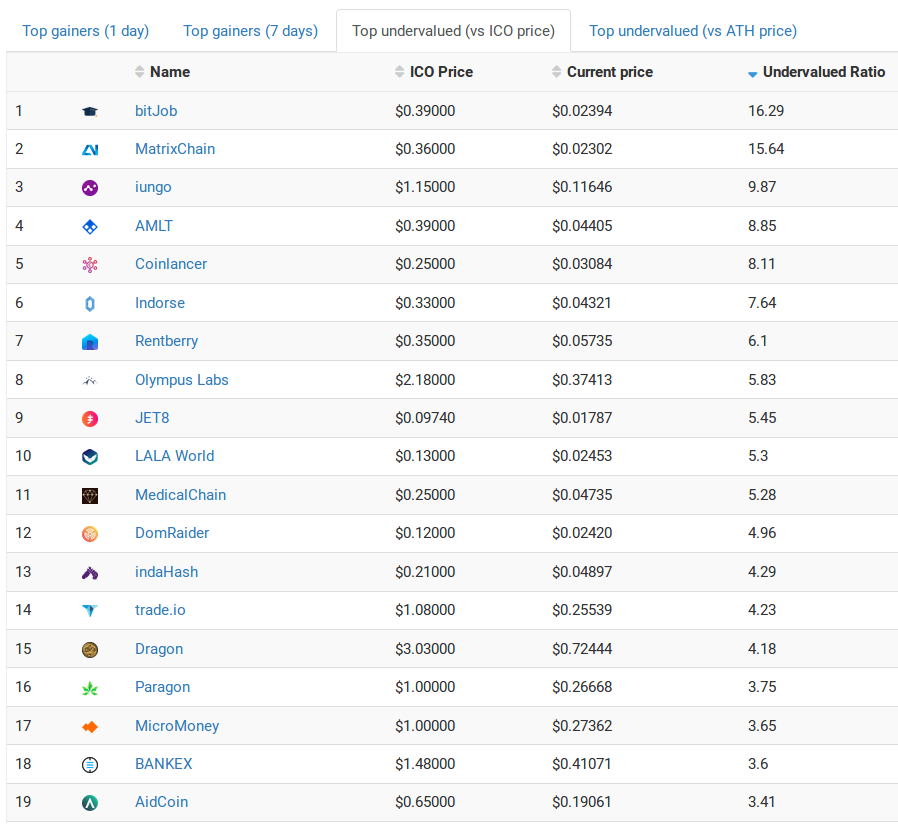898x824 pixels.
Task: Open the iungo coin link
Action: pos(153,187)
